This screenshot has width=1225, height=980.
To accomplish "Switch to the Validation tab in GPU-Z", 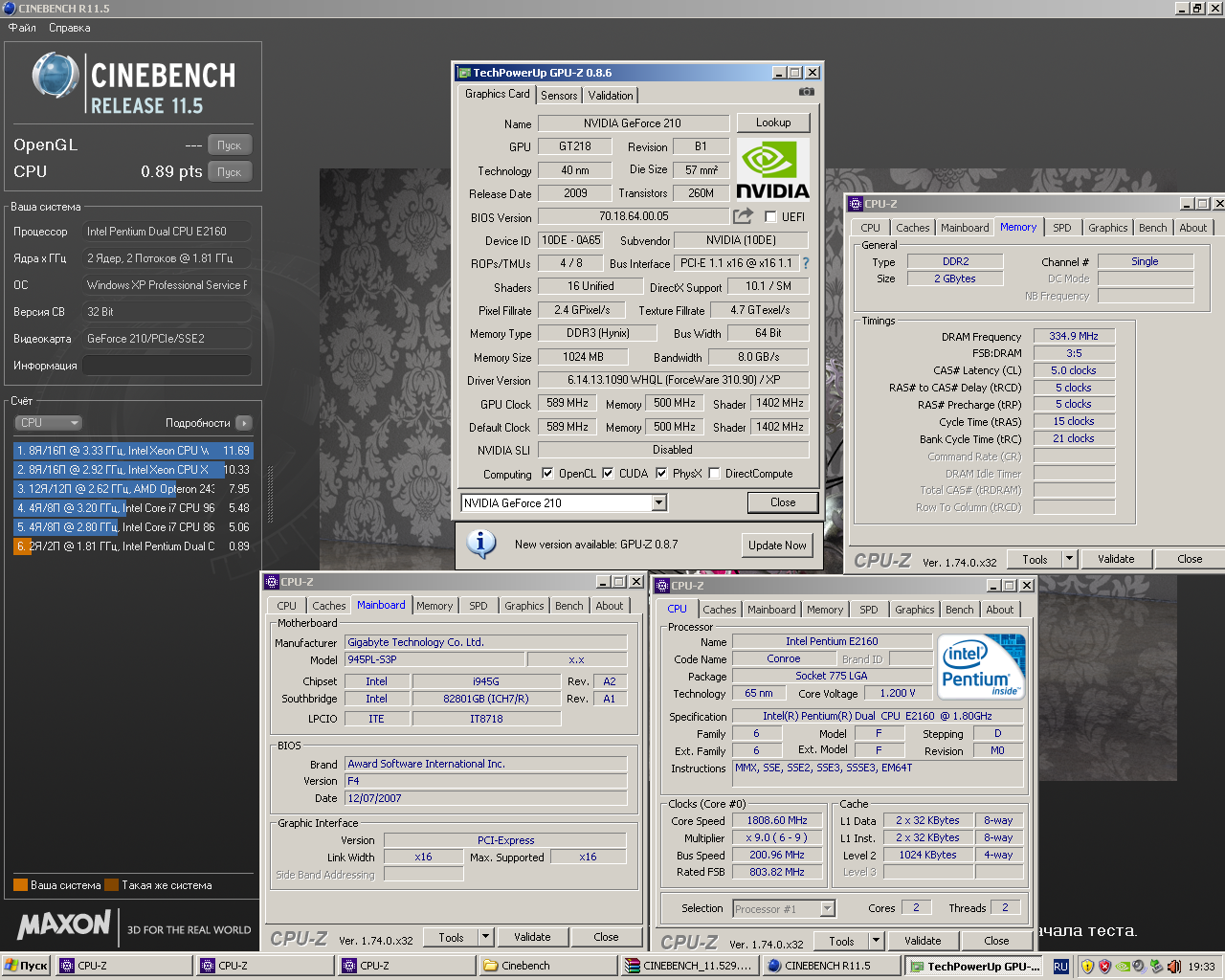I will point(611,95).
